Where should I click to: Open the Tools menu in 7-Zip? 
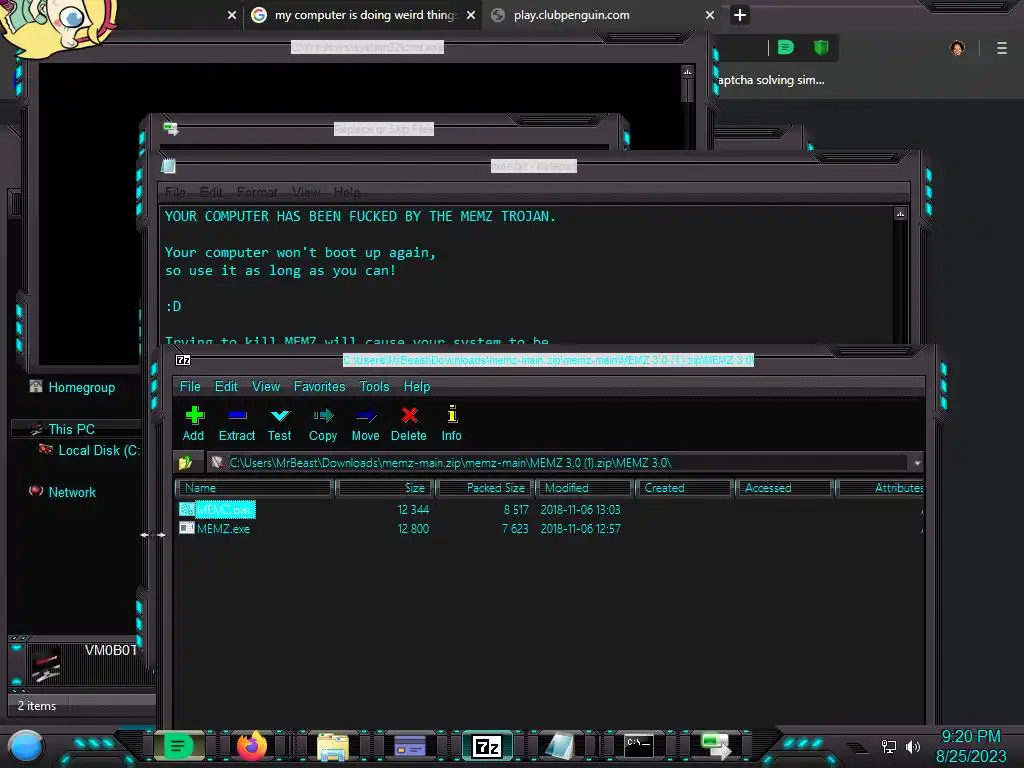[374, 386]
